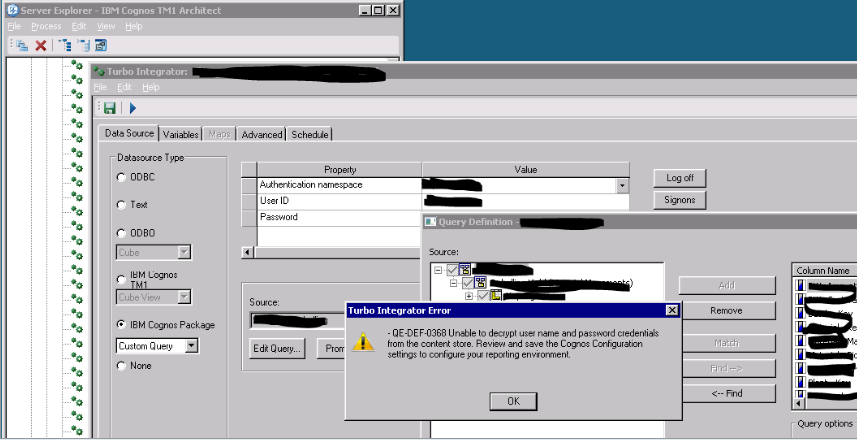Image resolution: width=857 pixels, height=440 pixels.
Task: Click the Turbo Integrator title bar gear icon
Action: click(99, 71)
